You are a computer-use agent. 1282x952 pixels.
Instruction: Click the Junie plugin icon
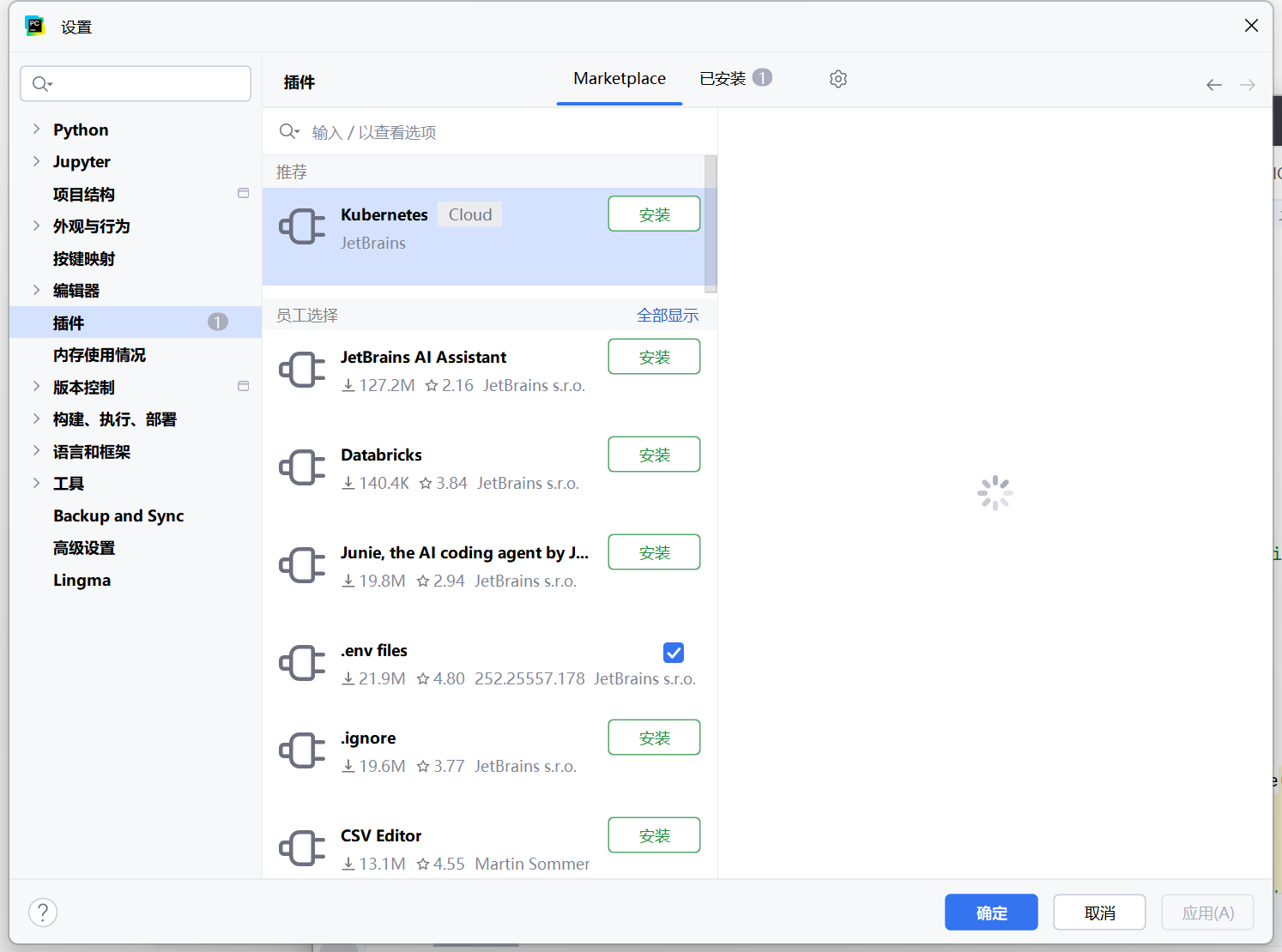pos(302,565)
